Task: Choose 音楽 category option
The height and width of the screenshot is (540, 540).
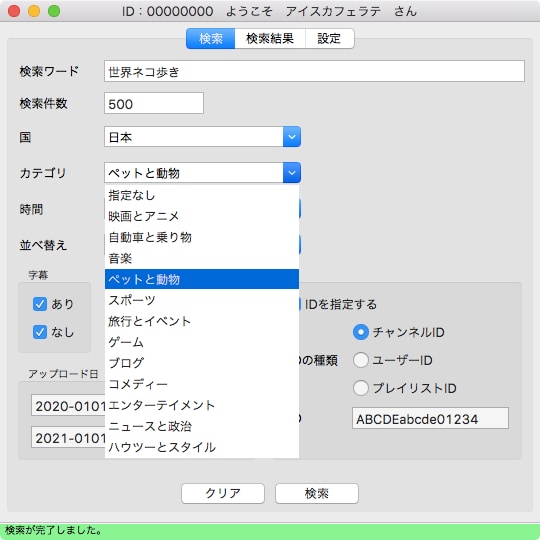Action: (x=202, y=258)
